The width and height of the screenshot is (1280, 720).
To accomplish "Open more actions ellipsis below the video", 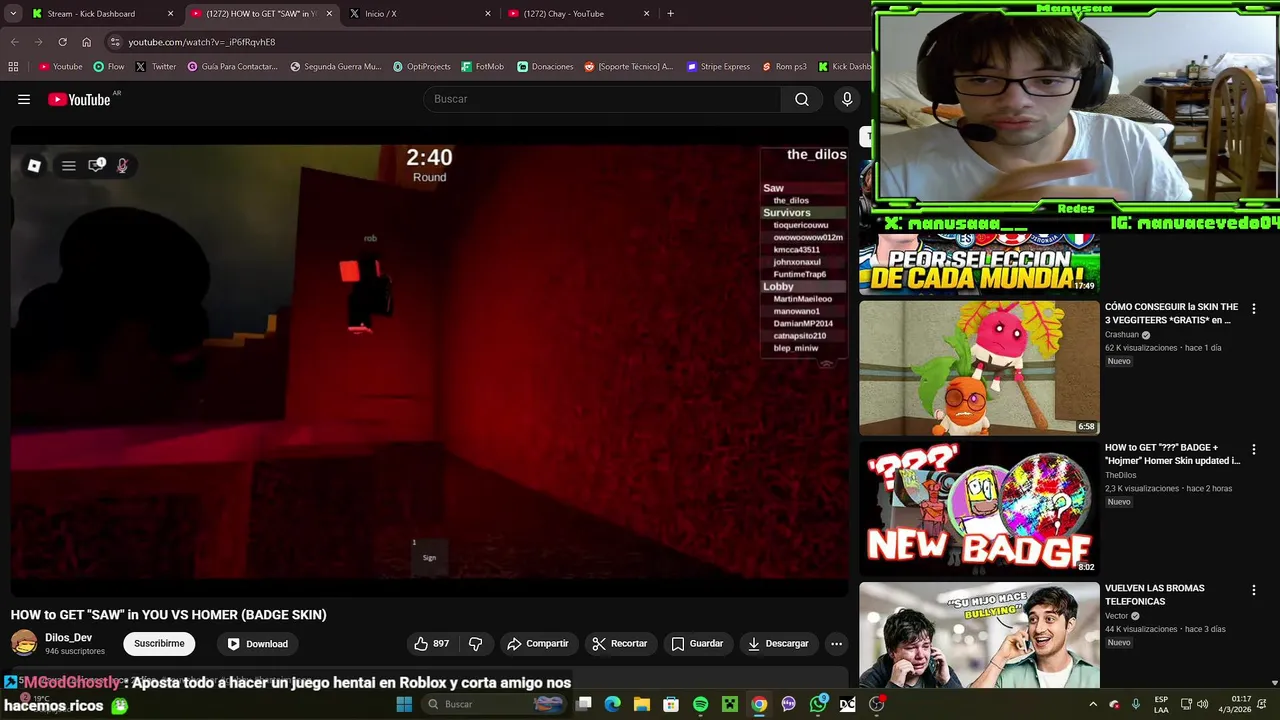I will 837,644.
